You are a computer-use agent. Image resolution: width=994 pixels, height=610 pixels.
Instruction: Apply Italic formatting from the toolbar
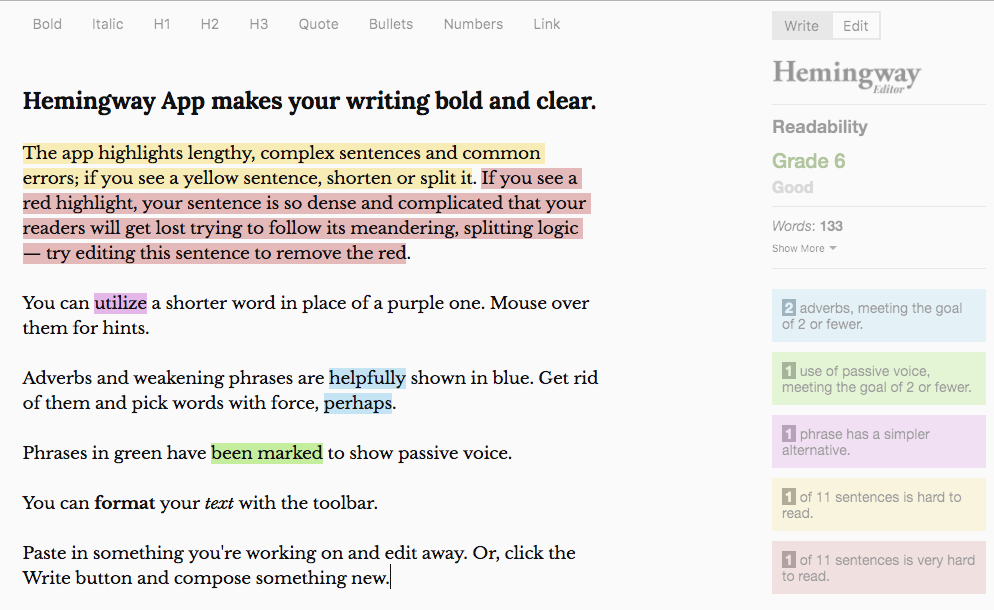[x=107, y=24]
